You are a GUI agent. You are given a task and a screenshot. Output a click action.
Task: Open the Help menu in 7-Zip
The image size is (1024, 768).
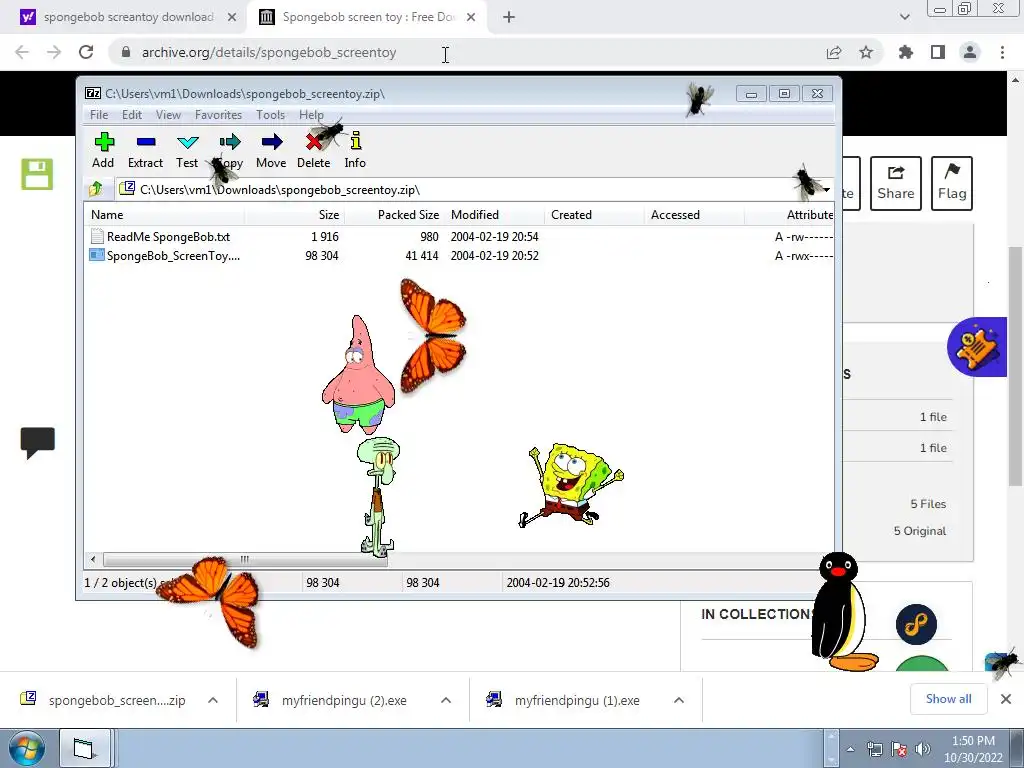[312, 115]
